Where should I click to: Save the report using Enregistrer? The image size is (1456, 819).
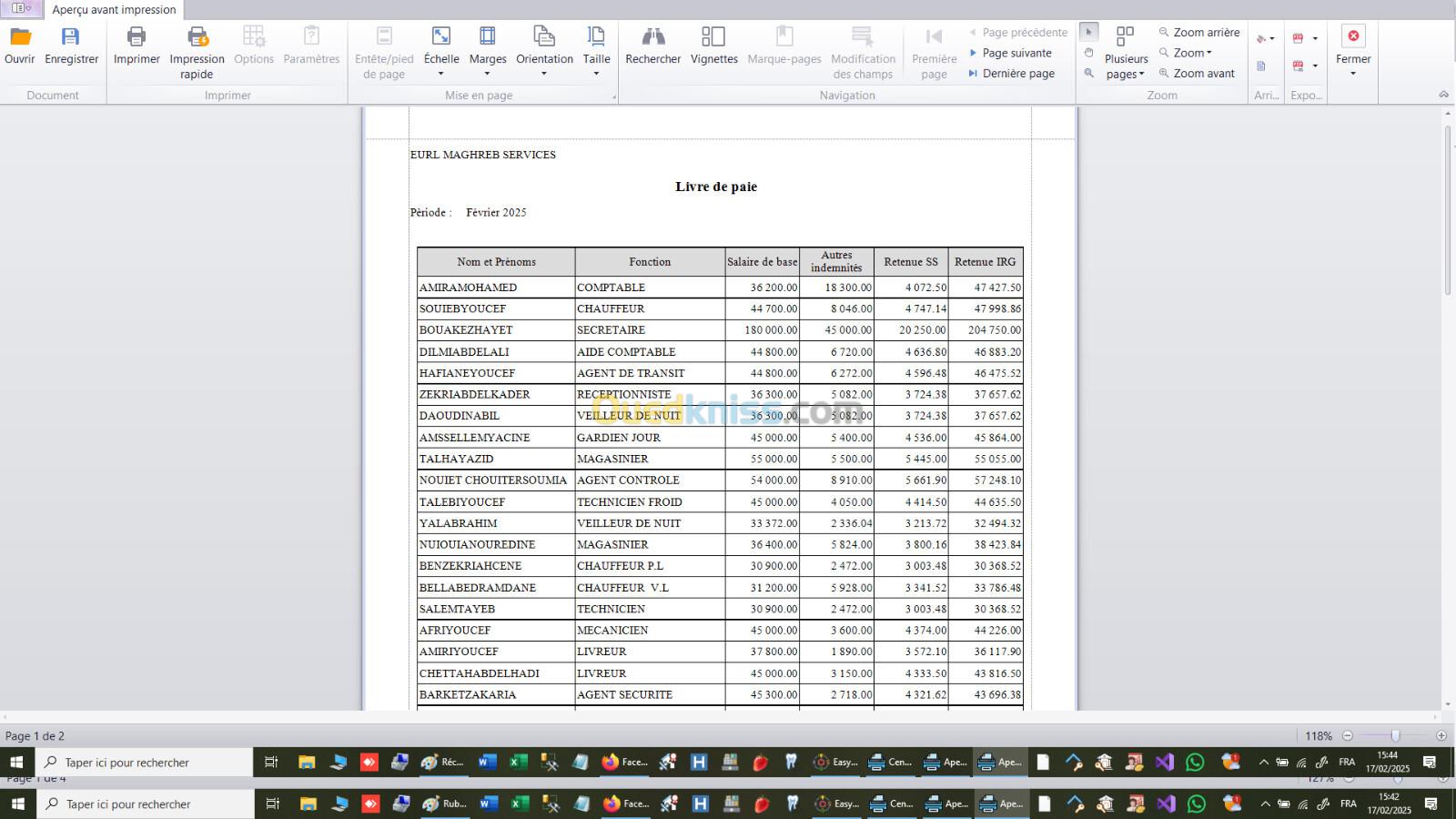71,45
